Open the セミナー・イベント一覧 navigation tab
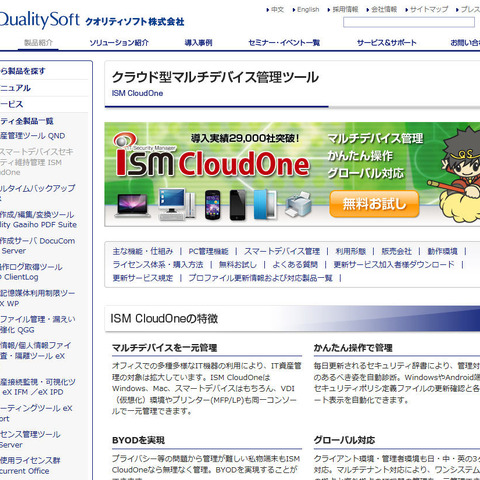 284,43
